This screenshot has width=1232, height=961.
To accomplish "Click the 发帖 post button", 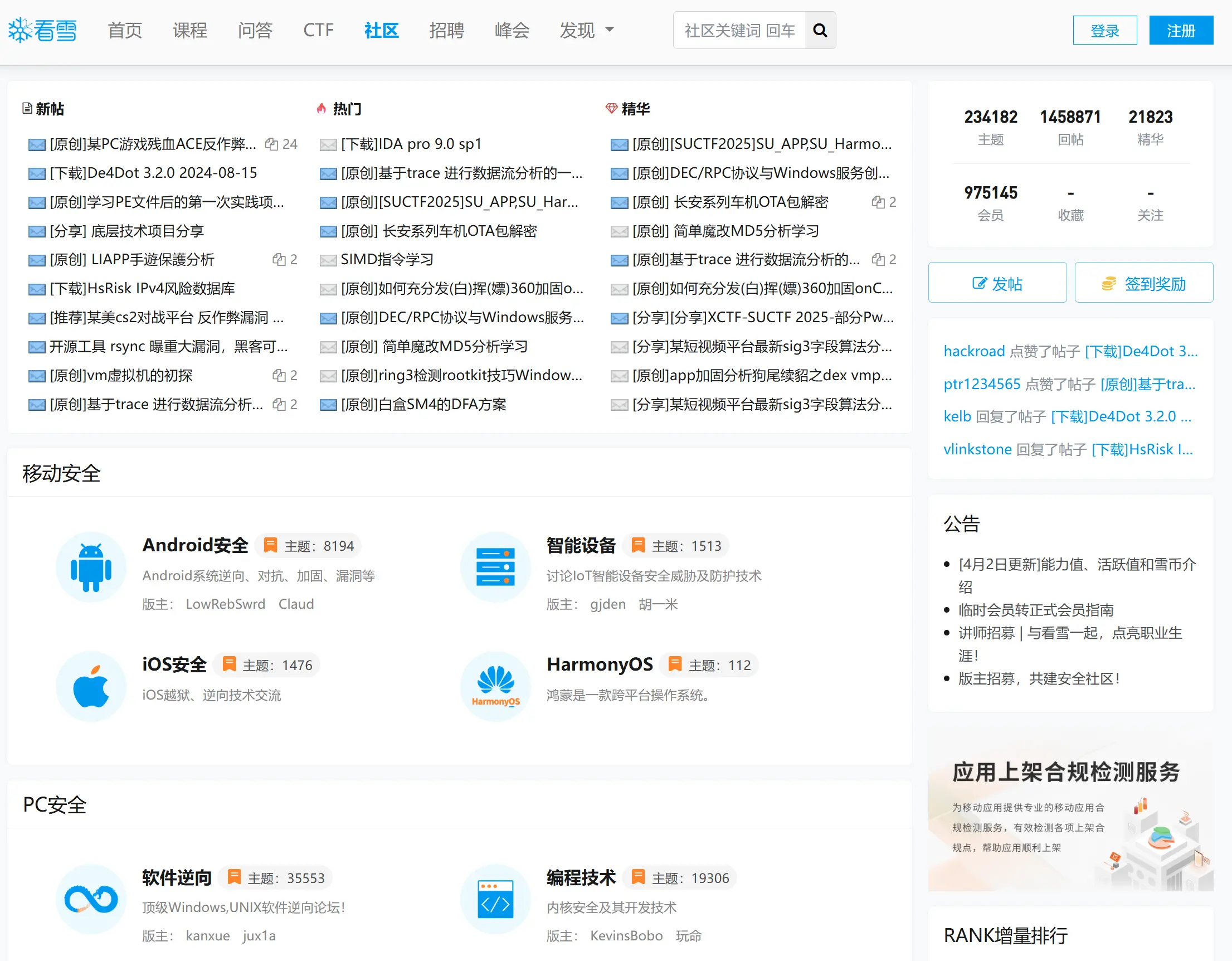I will pos(997,283).
